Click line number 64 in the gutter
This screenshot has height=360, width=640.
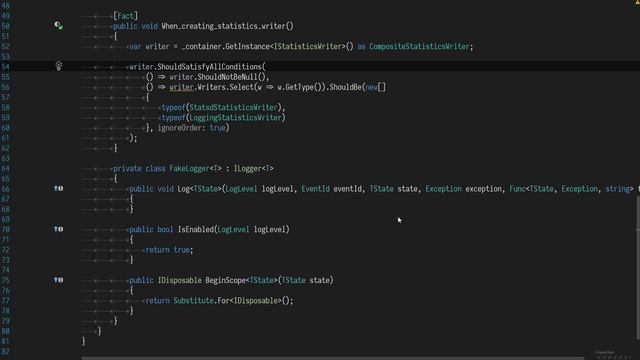[x=5, y=169]
